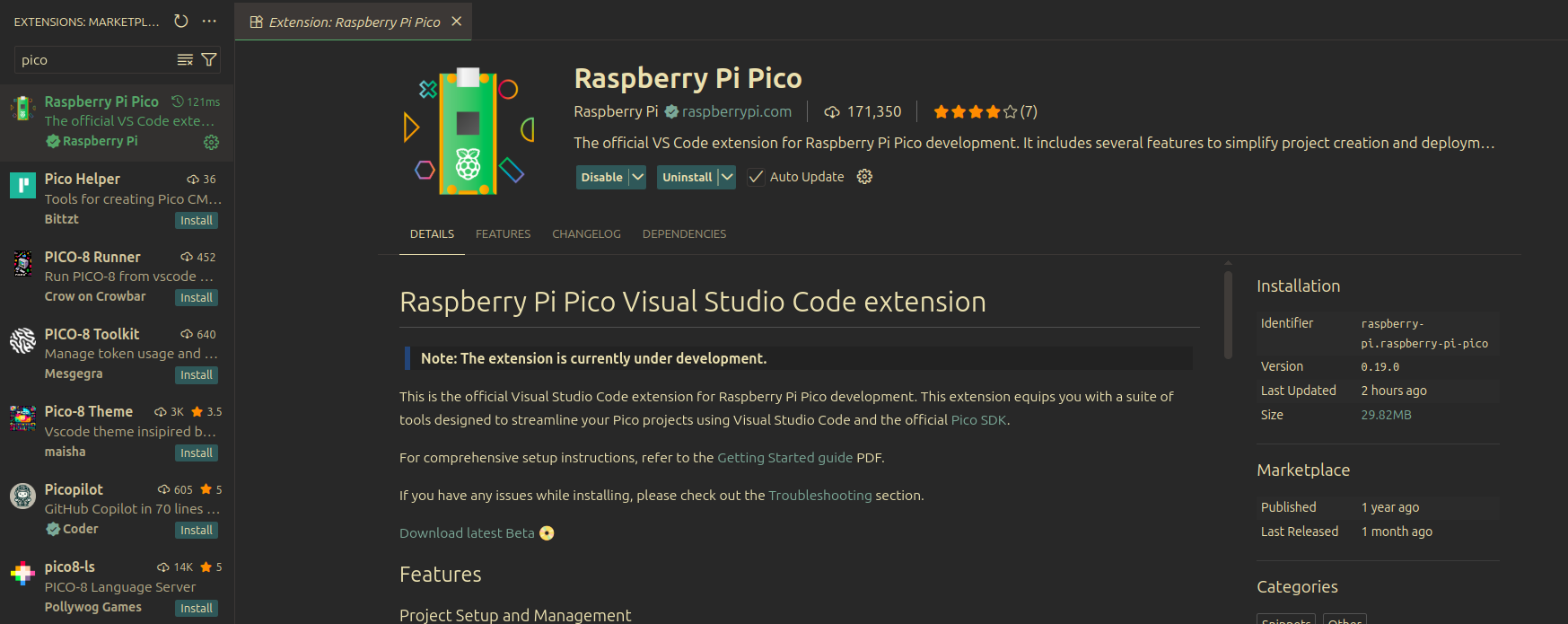Expand the Uninstall button dropdown arrow
Image resolution: width=1568 pixels, height=624 pixels.
click(726, 177)
